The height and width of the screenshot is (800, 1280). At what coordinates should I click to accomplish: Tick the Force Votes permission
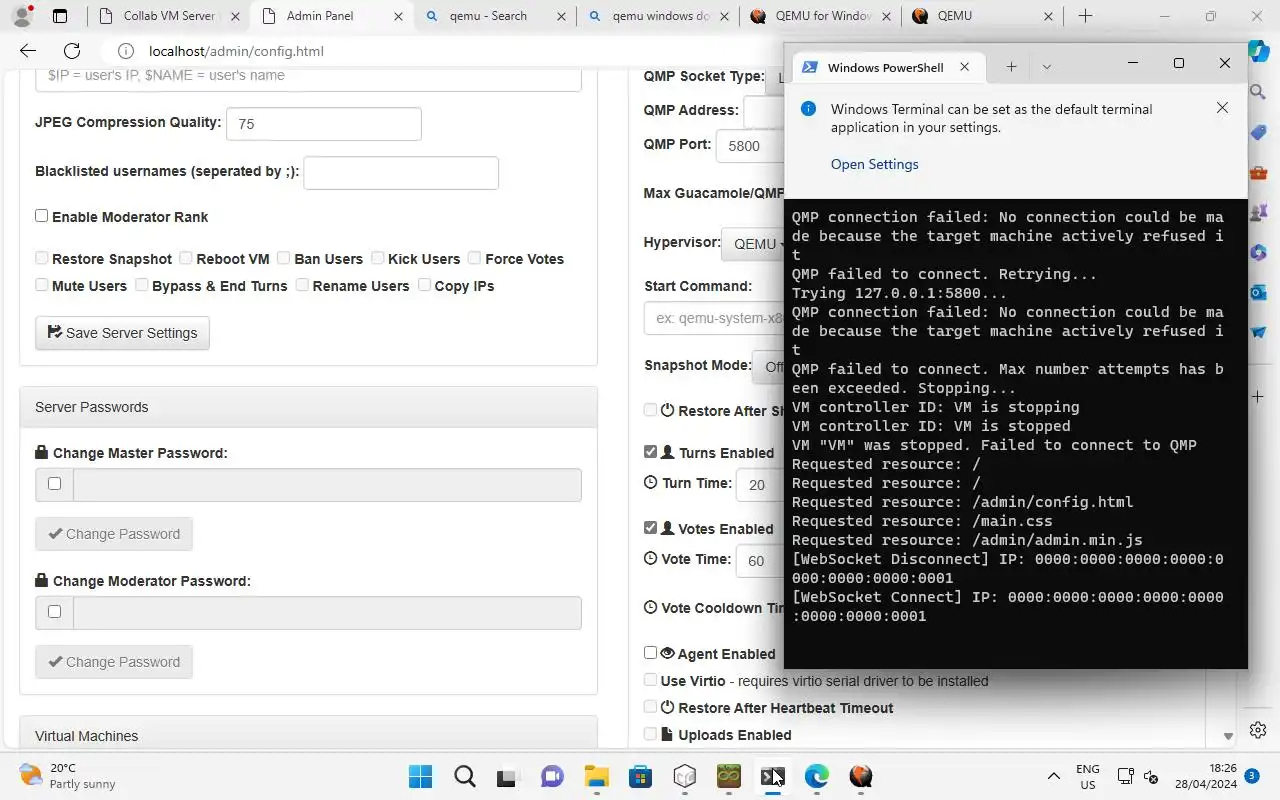pyautogui.click(x=475, y=258)
